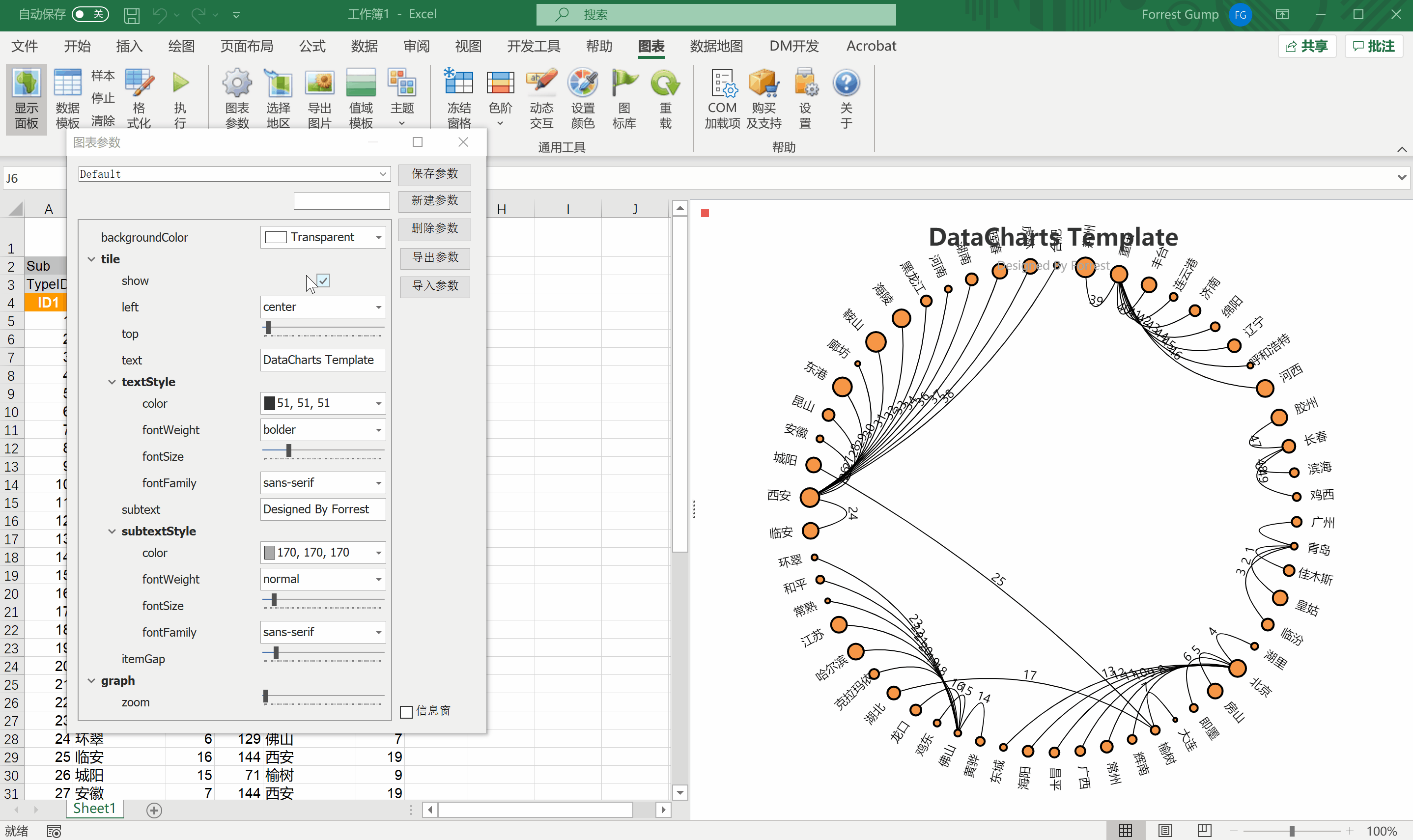Open 图表参数 chart parameters tool
The image size is (1413, 840).
pyautogui.click(x=237, y=96)
